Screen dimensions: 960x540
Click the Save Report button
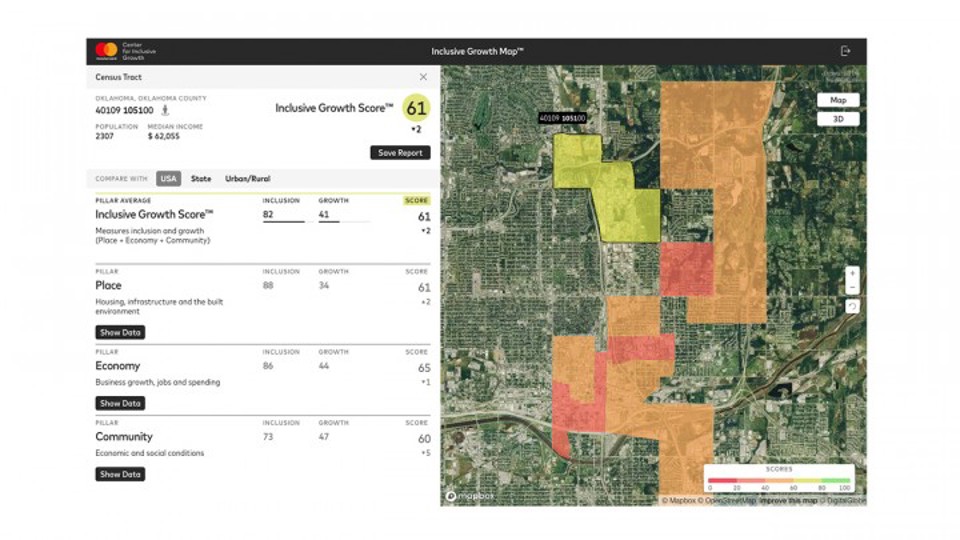coord(400,153)
